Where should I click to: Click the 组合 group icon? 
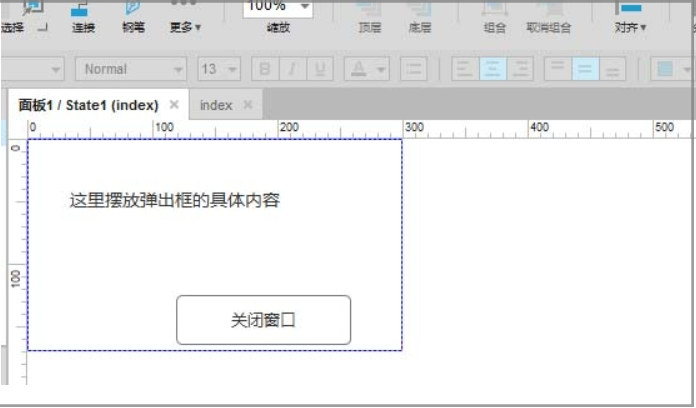494,17
